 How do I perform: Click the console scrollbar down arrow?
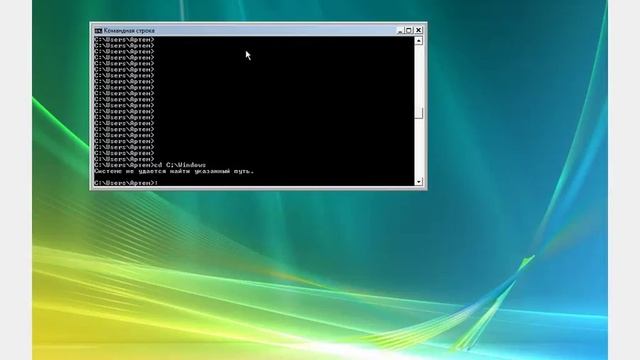click(418, 182)
